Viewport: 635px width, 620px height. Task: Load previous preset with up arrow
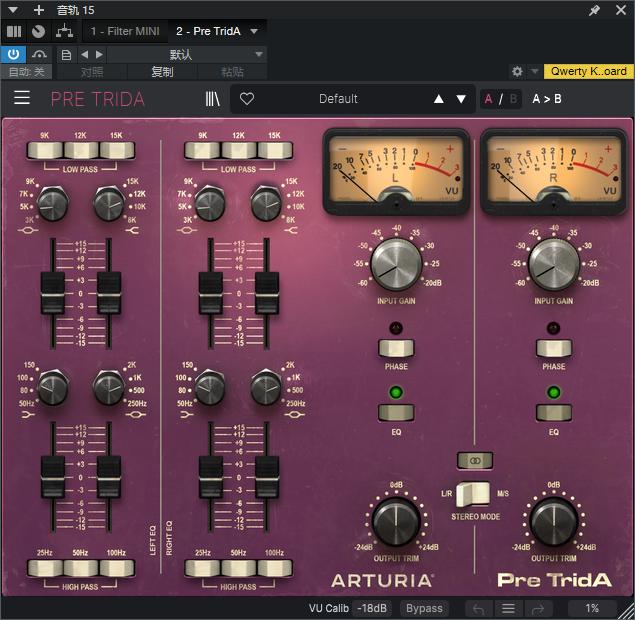click(x=439, y=99)
